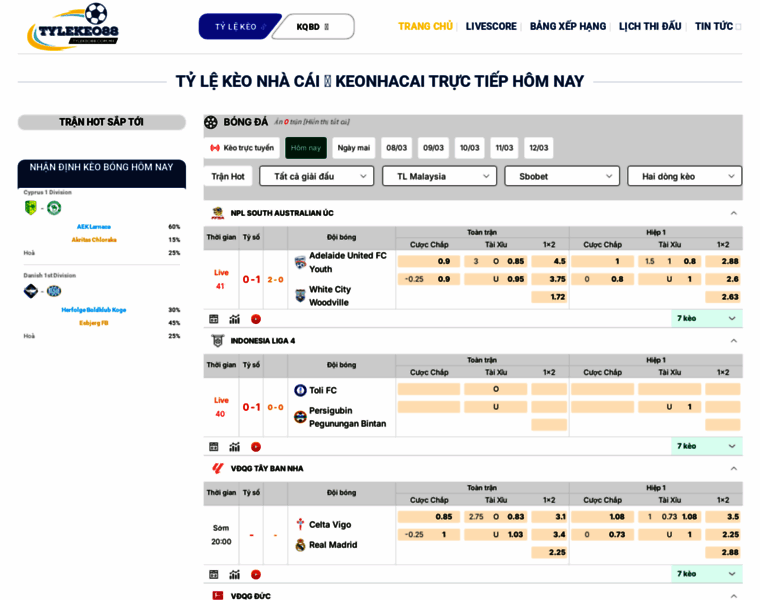760x600 pixels.
Task: Select 08/03 date button
Action: (x=396, y=148)
